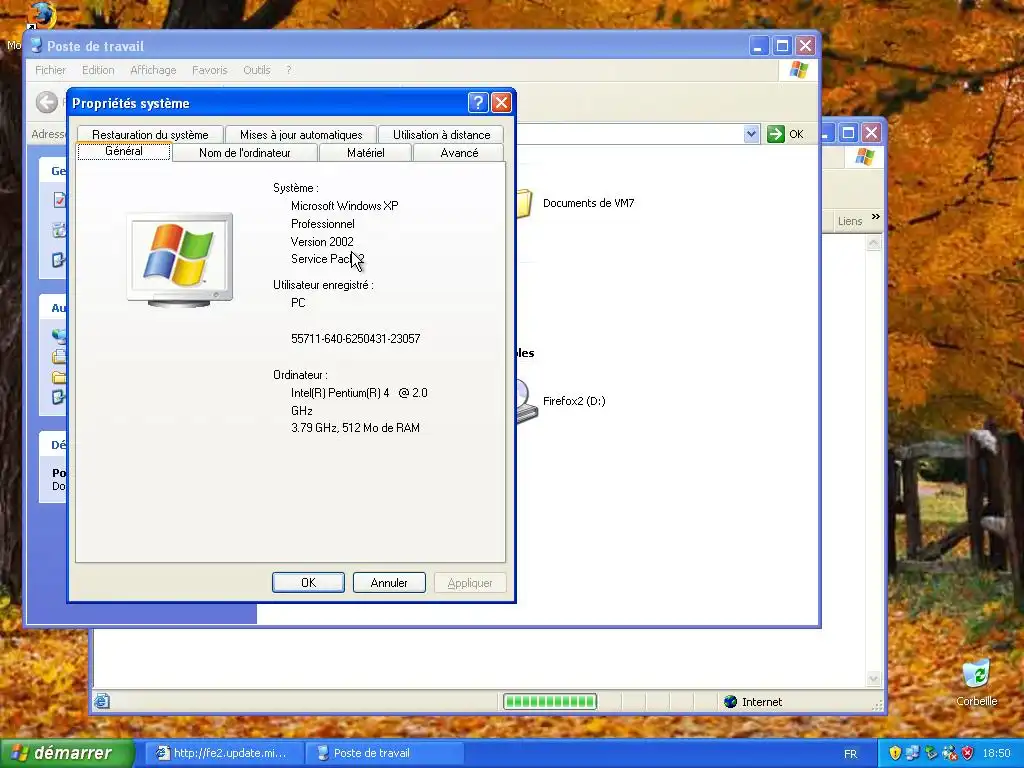Click the text Version 2002
1024x768 pixels.
322,242
